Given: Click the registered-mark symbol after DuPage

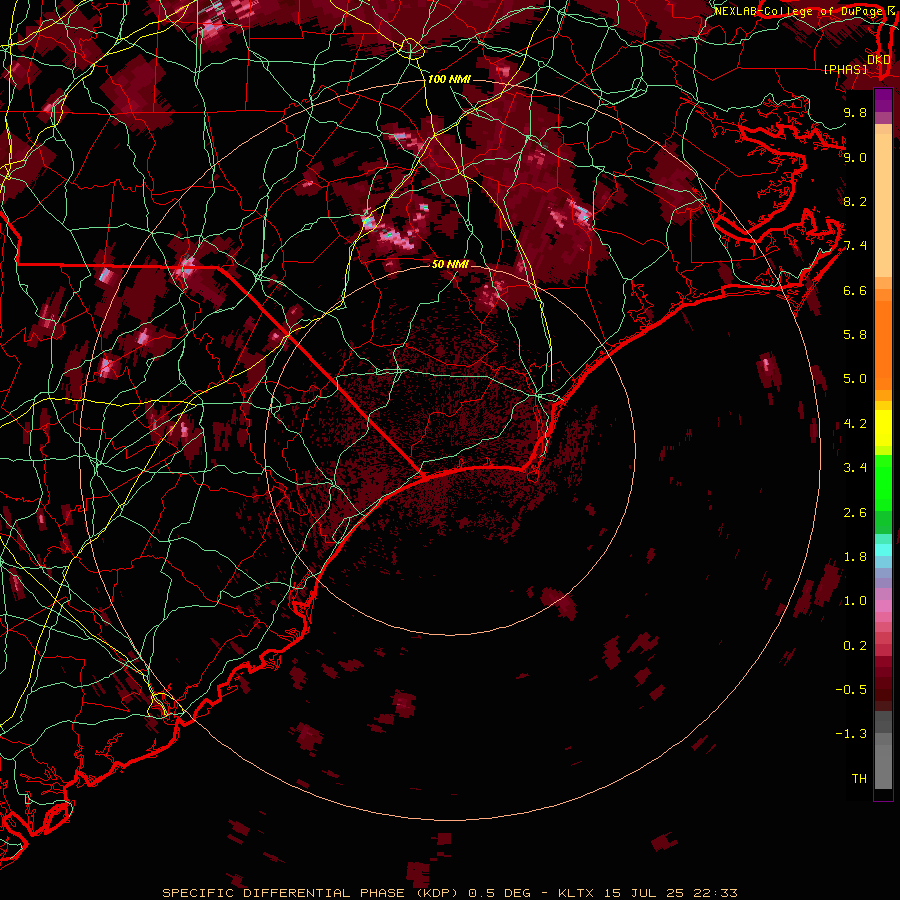Looking at the screenshot, I should click(890, 11).
